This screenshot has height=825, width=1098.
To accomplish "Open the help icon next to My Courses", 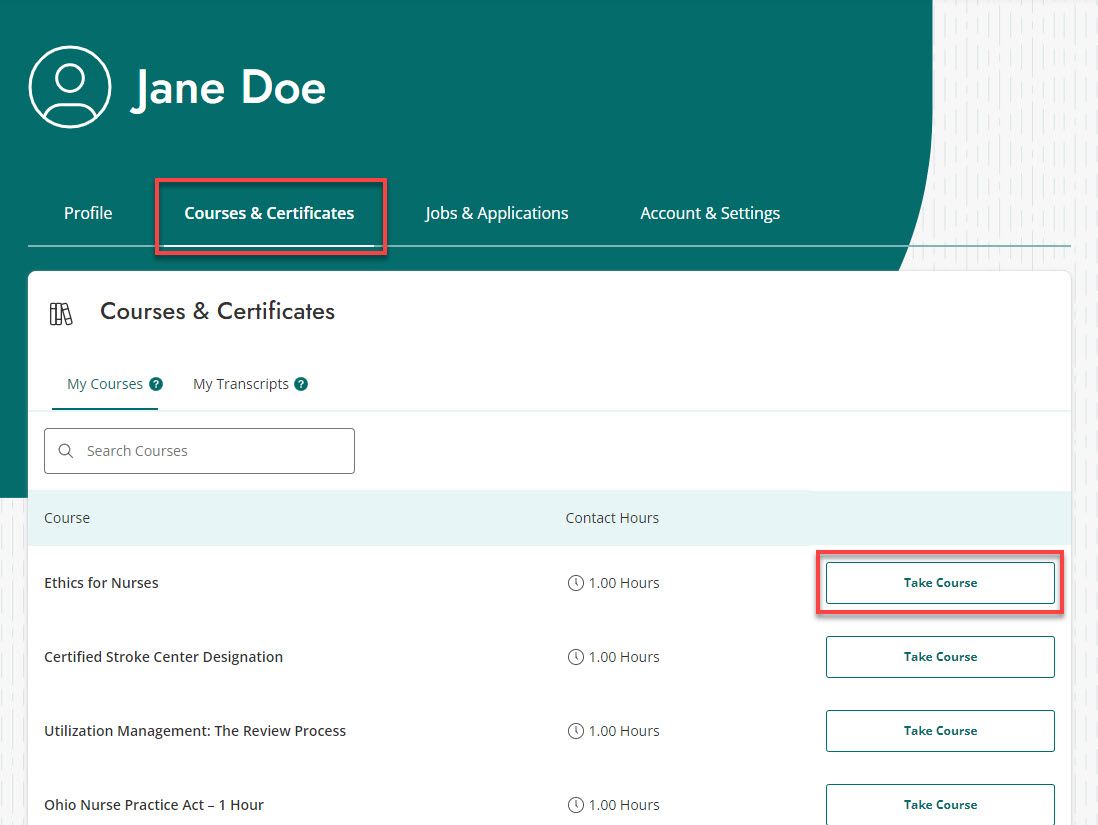I will pos(157,383).
